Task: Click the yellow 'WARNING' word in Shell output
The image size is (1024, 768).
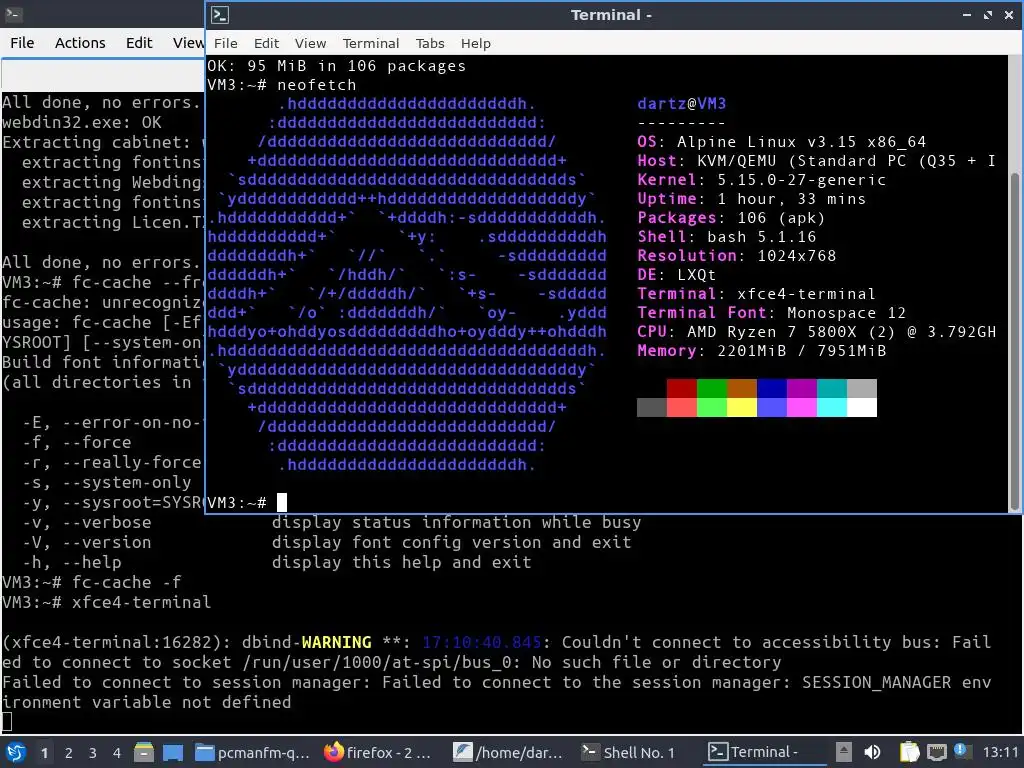Action: click(x=336, y=642)
